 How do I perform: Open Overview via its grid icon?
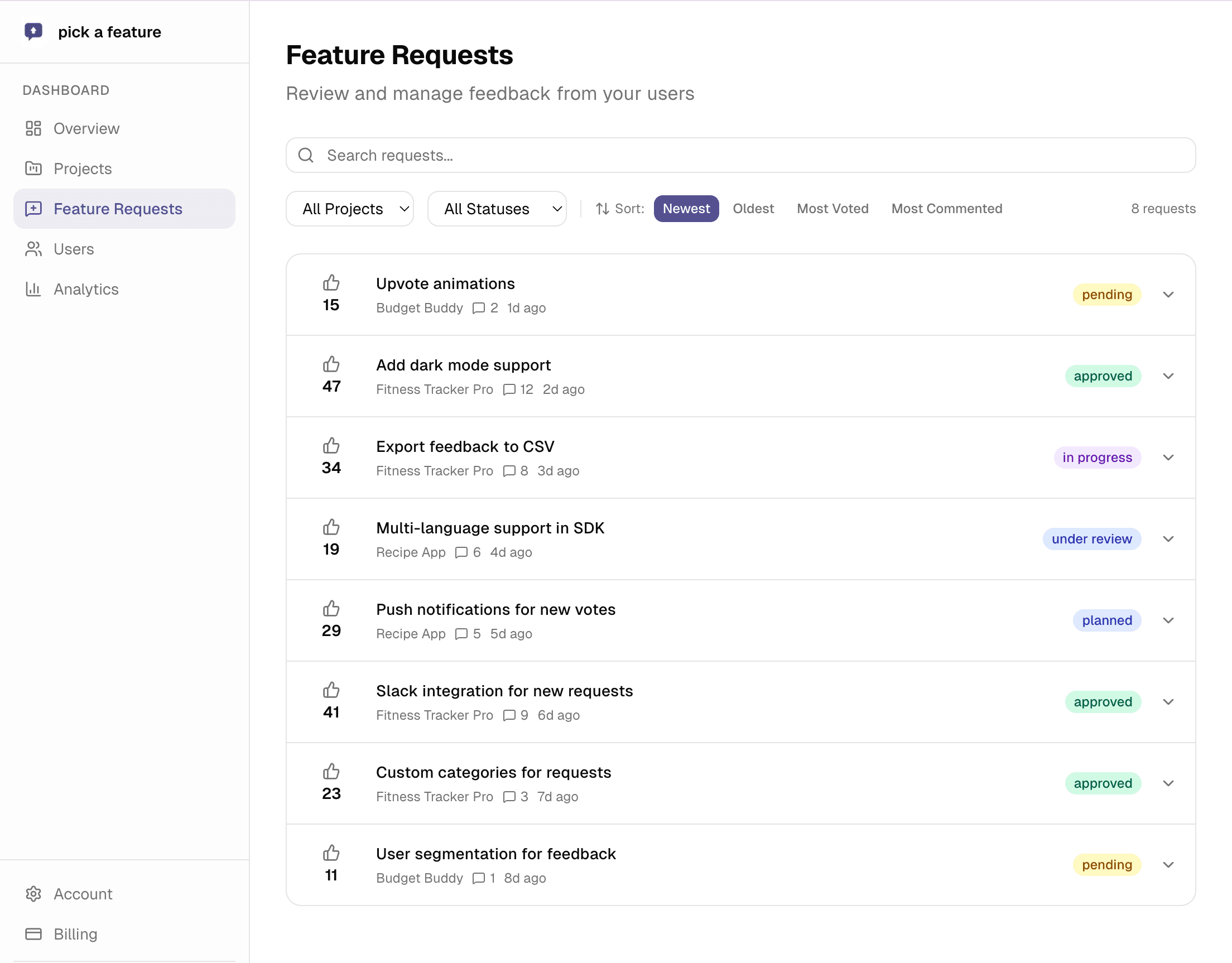pos(33,129)
